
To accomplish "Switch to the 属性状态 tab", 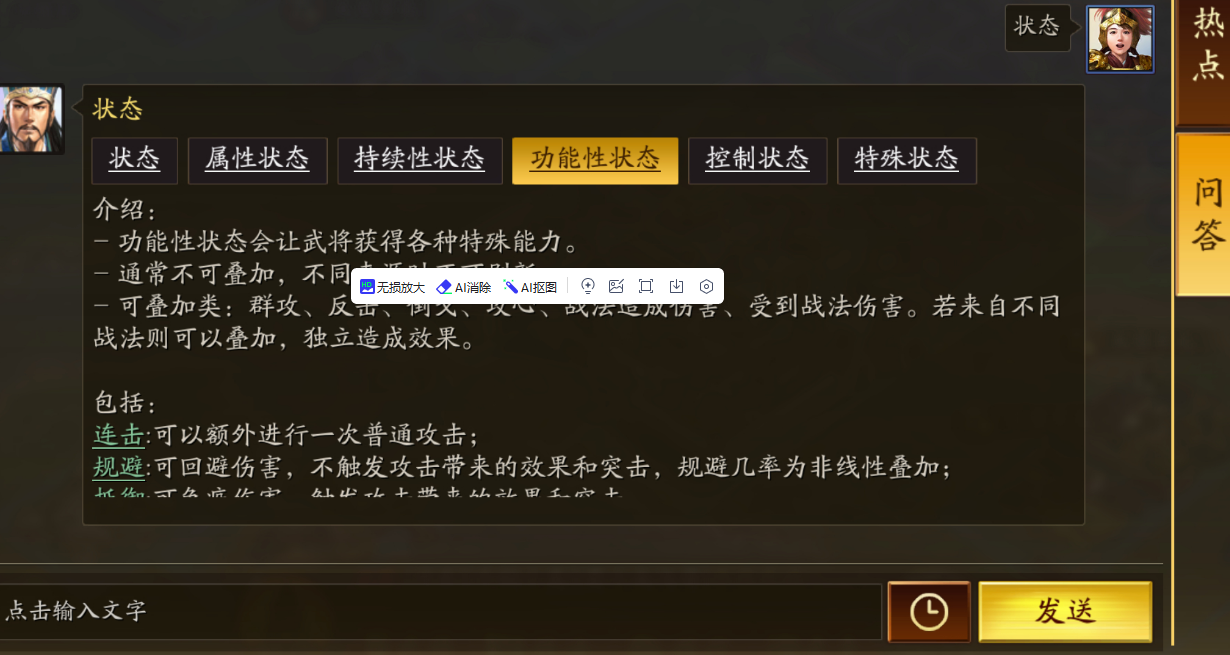I will click(257, 160).
